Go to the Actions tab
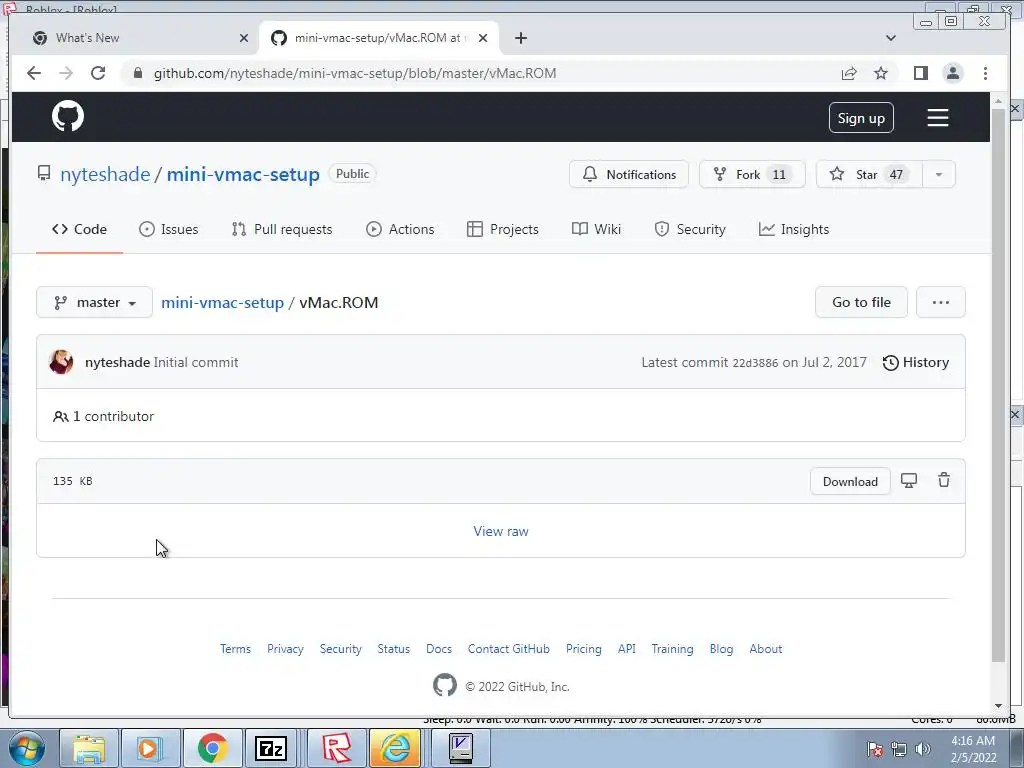Viewport: 1024px width, 768px height. point(400,229)
